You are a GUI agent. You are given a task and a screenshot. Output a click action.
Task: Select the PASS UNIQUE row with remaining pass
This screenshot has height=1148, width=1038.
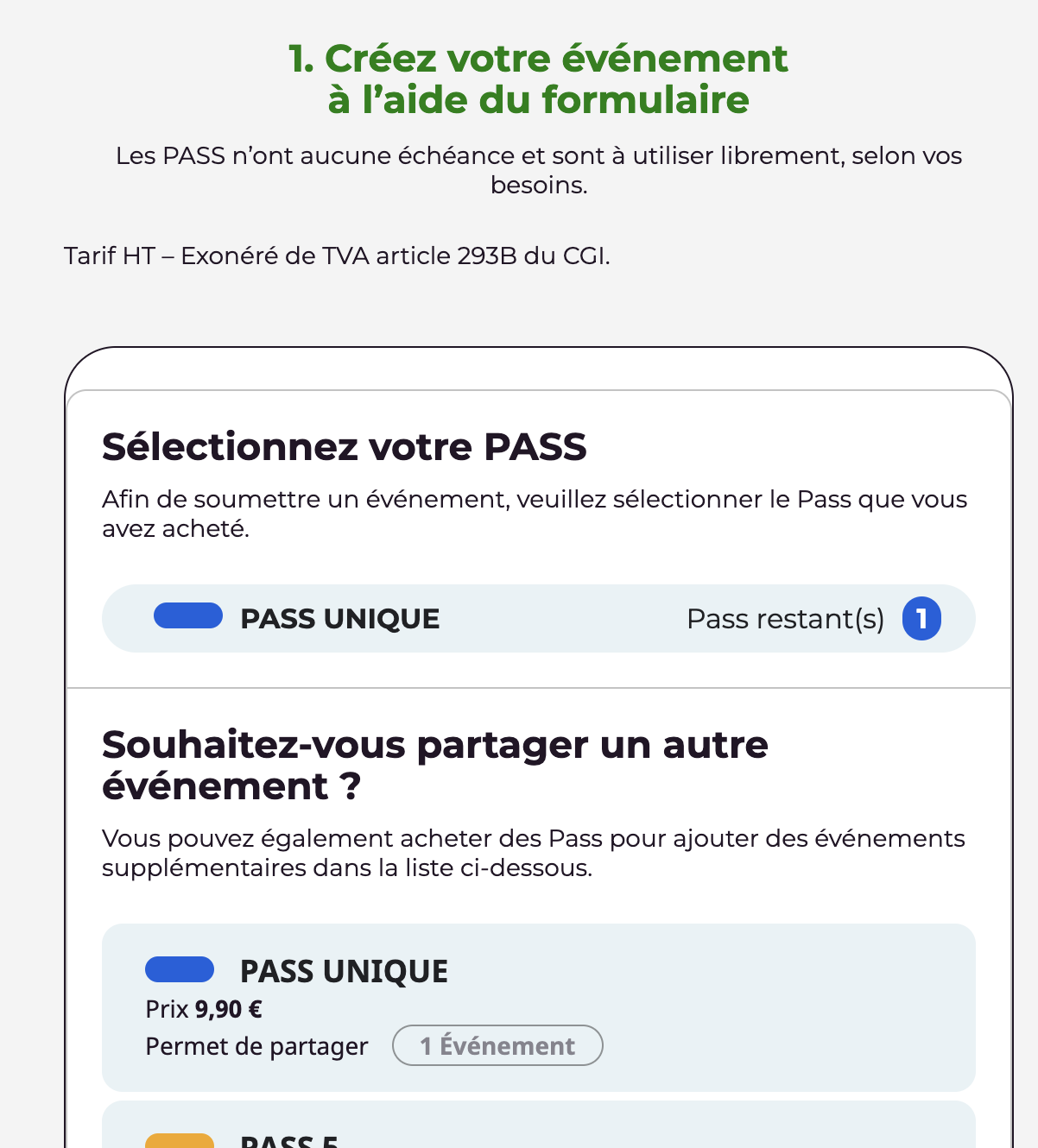[538, 618]
